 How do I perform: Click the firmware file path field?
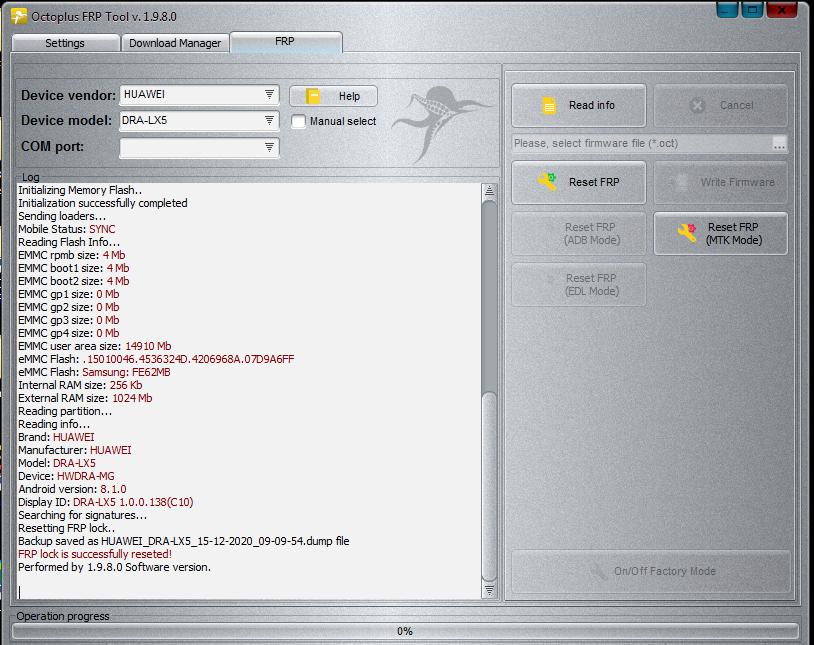point(642,144)
